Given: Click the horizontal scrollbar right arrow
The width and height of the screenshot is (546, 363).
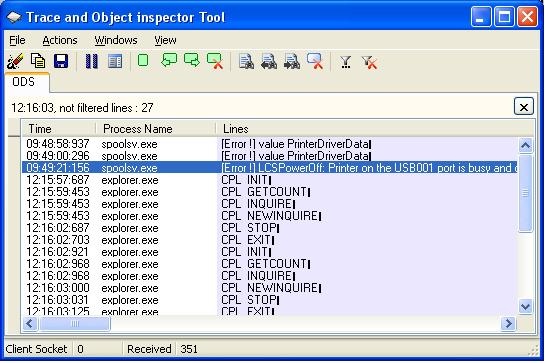Looking at the screenshot, I should click(509, 324).
